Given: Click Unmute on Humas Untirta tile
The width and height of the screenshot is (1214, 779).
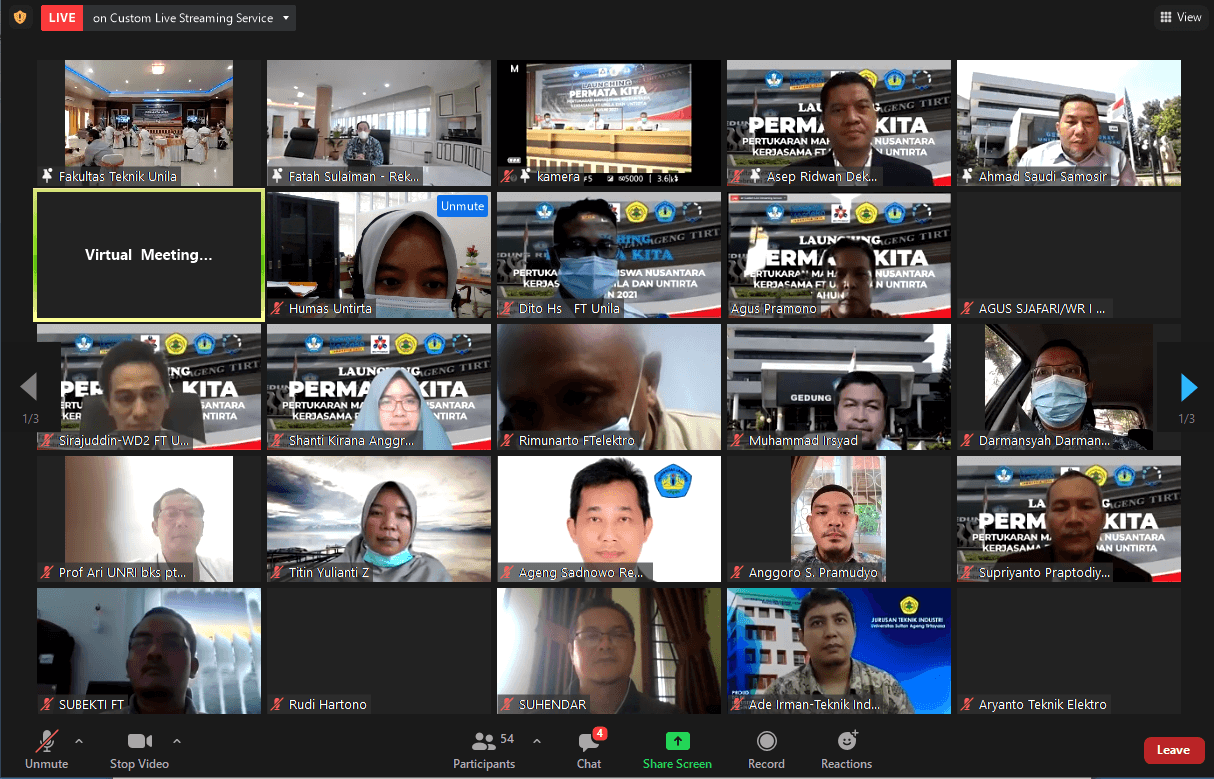Looking at the screenshot, I should click(461, 206).
